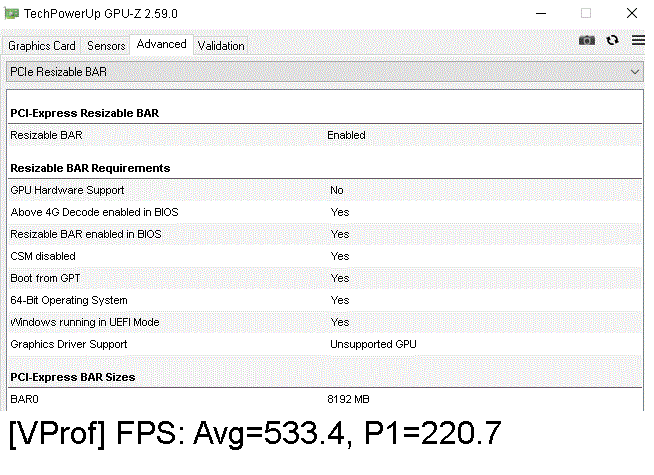Select the GPU Hardware Support row

tap(326, 190)
